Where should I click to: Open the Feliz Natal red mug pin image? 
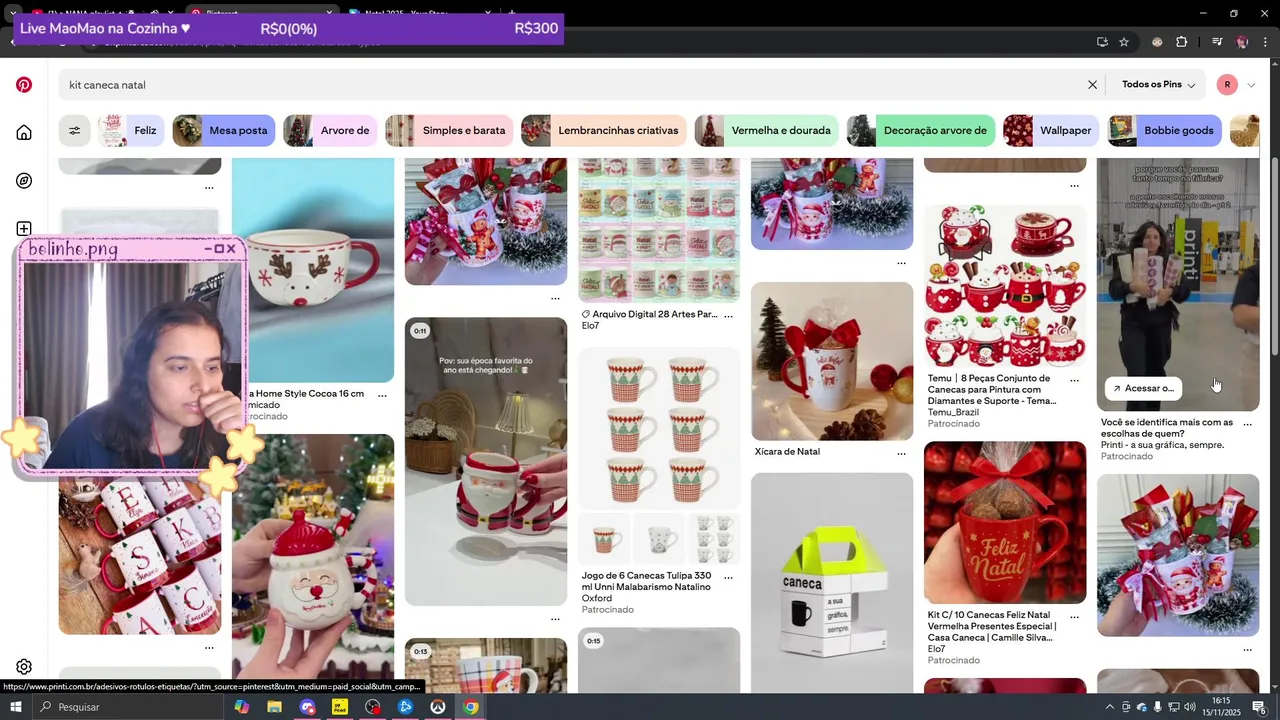[1005, 523]
